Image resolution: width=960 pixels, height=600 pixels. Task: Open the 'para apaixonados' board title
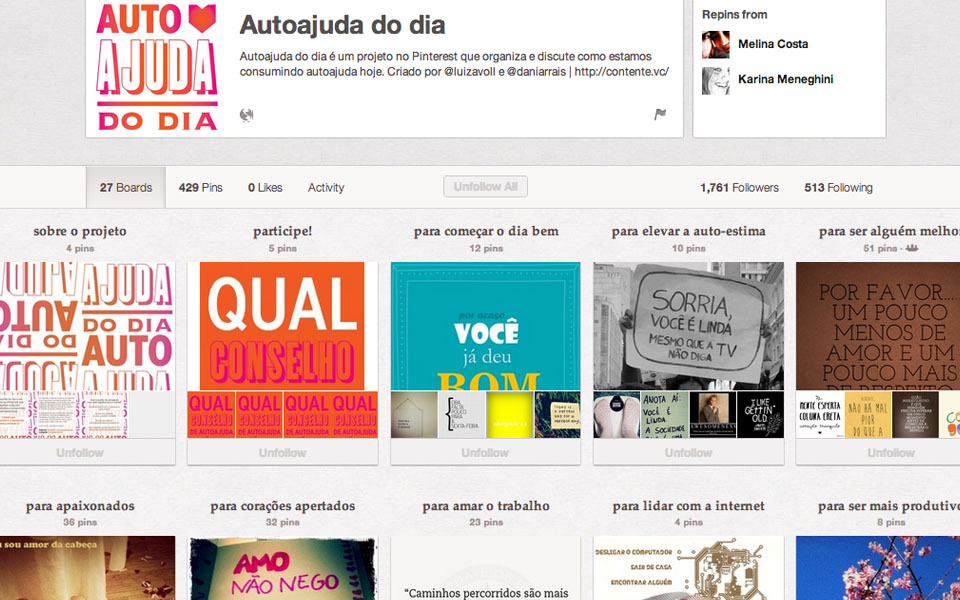[80, 506]
